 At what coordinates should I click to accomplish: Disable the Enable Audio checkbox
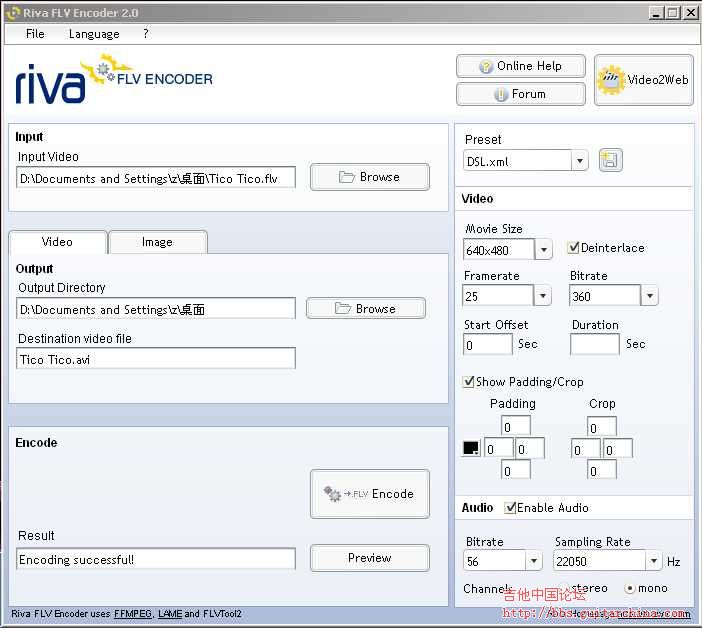point(511,508)
